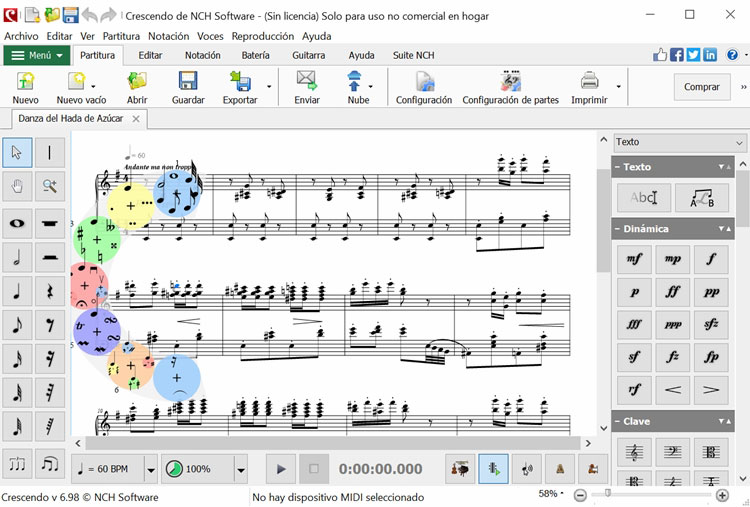750x507 pixels.
Task: Toggle the half rest tool
Action: tap(50, 257)
